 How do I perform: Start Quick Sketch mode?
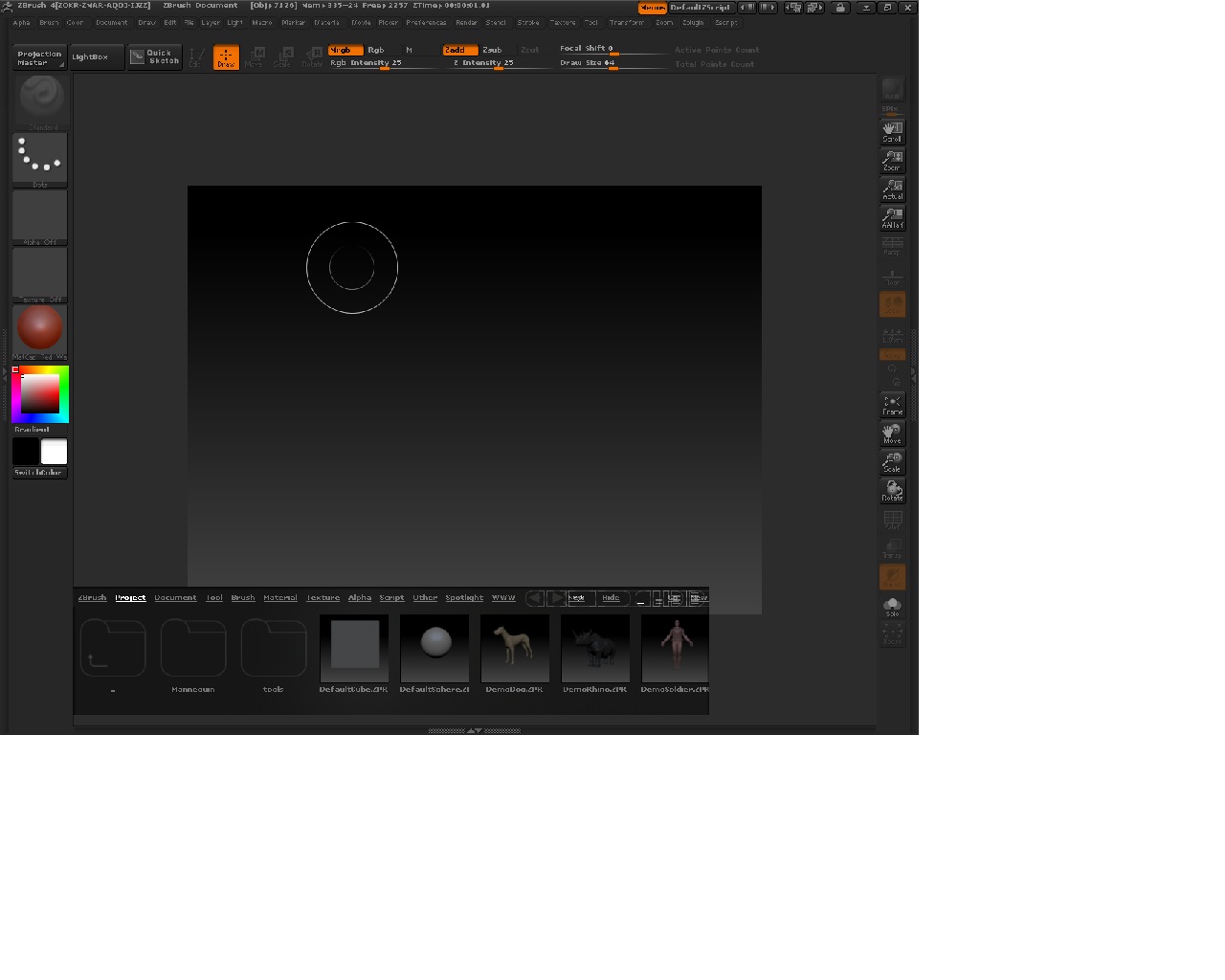tap(155, 57)
